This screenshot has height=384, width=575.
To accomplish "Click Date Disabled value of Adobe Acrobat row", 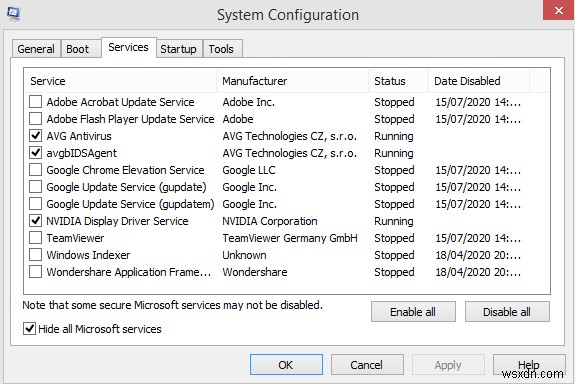I will point(478,102).
